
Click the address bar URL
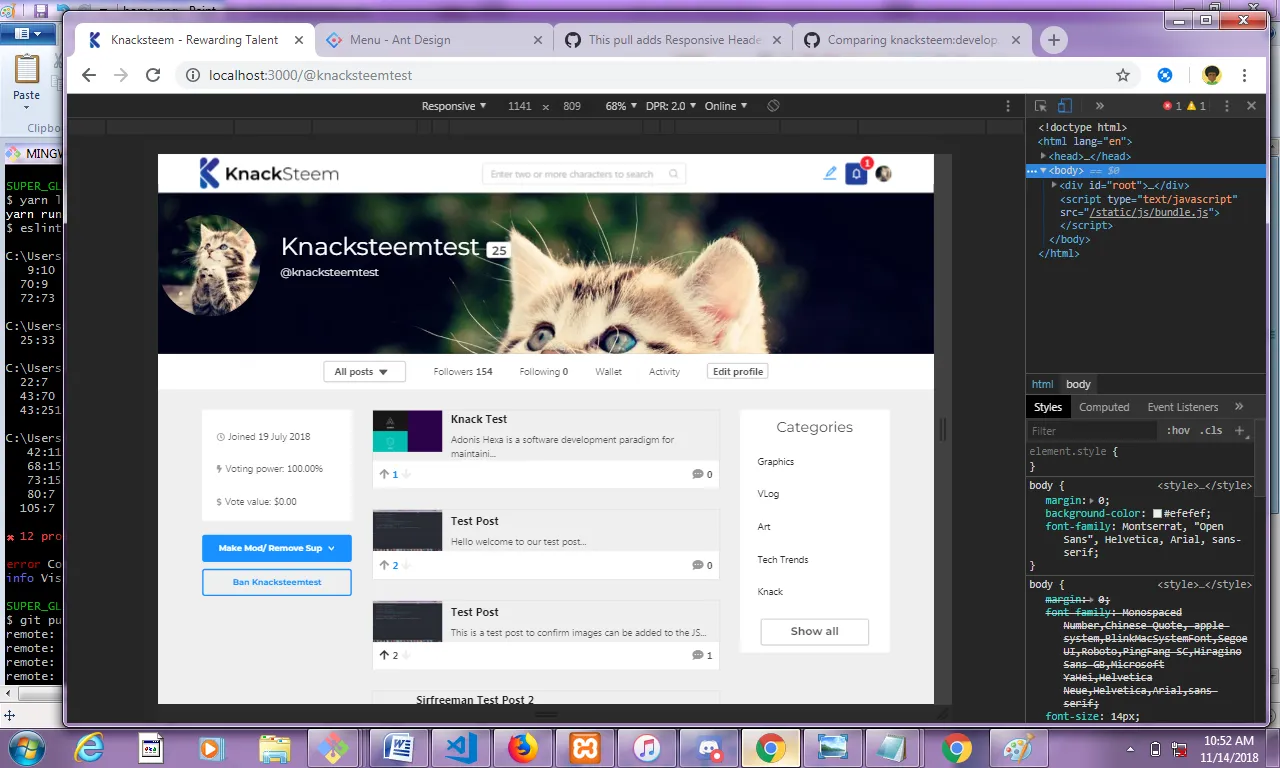(310, 75)
